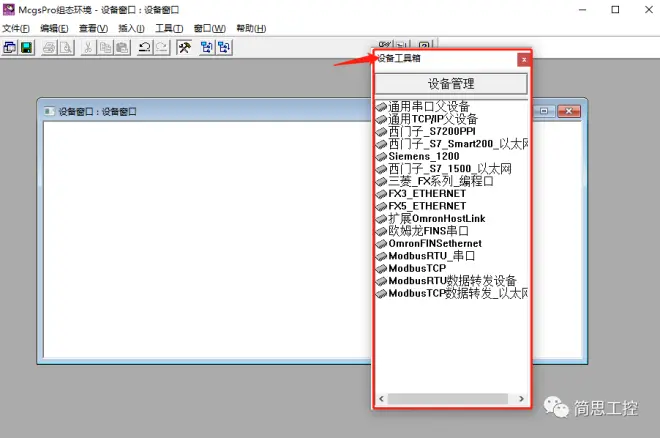Click the undo arrow icon
The image size is (660, 438).
pos(145,48)
